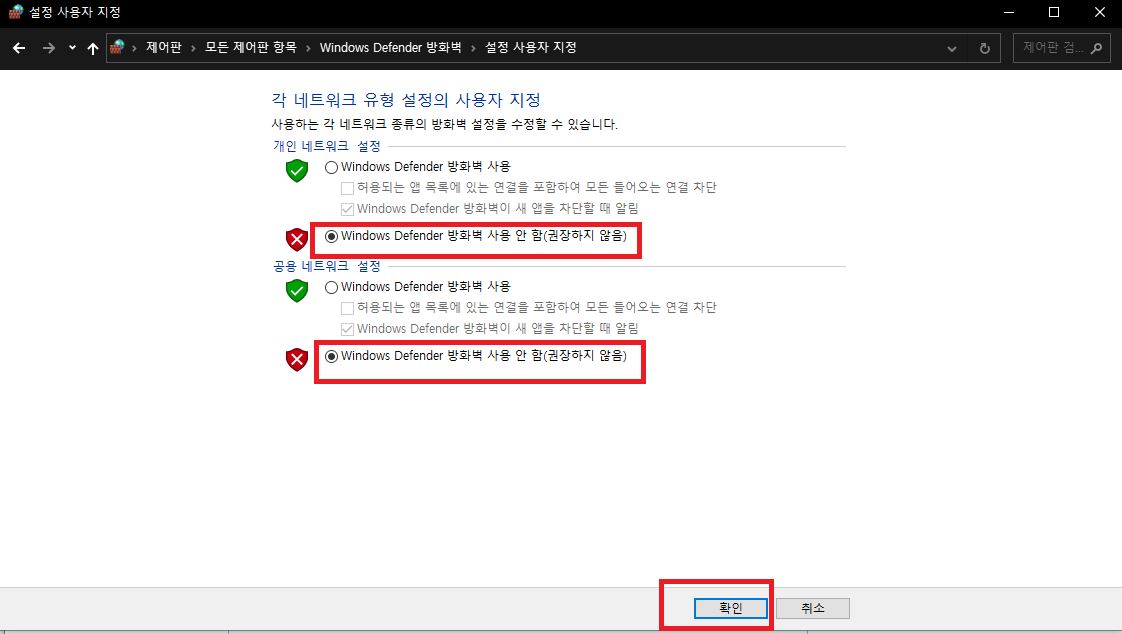Close the 설정 사용자 지정 window
This screenshot has height=634, width=1122.
[1100, 12]
